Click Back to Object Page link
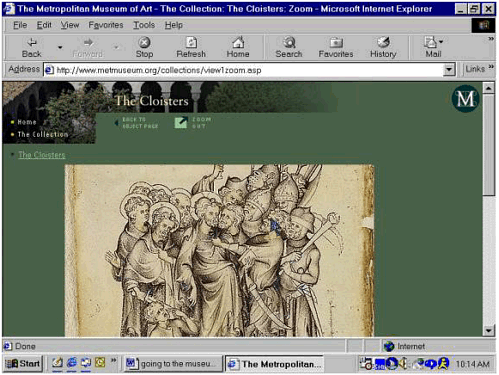Screen dimensions: 499x375 click(140, 123)
